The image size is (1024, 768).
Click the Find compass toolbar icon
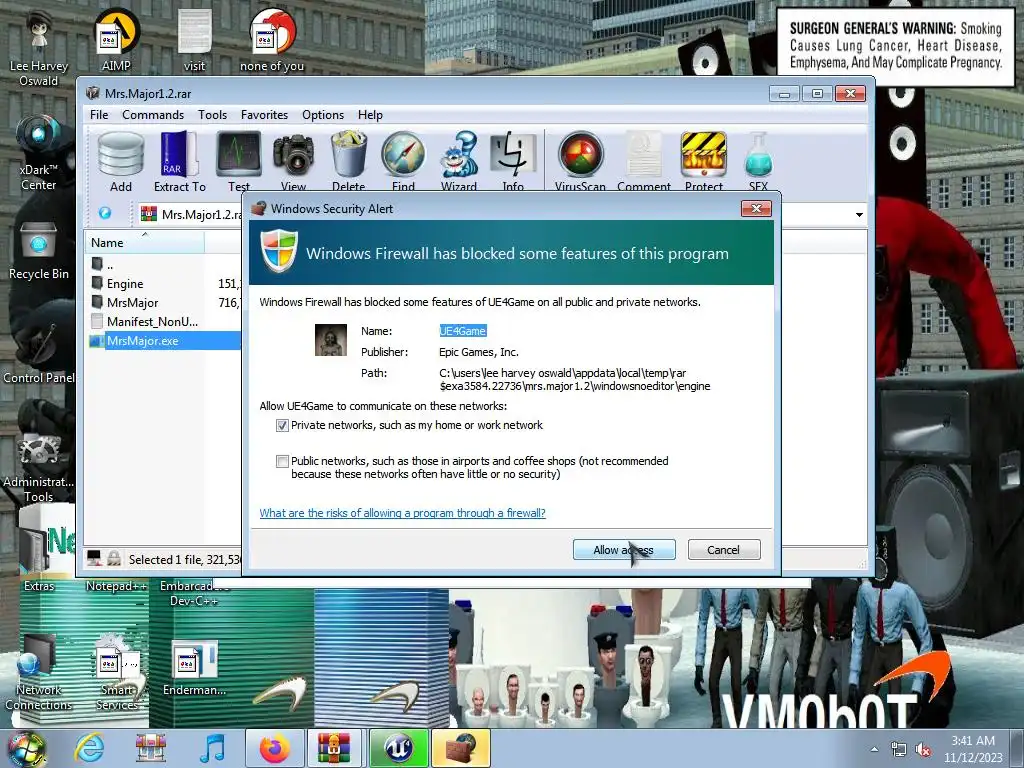(x=403, y=162)
